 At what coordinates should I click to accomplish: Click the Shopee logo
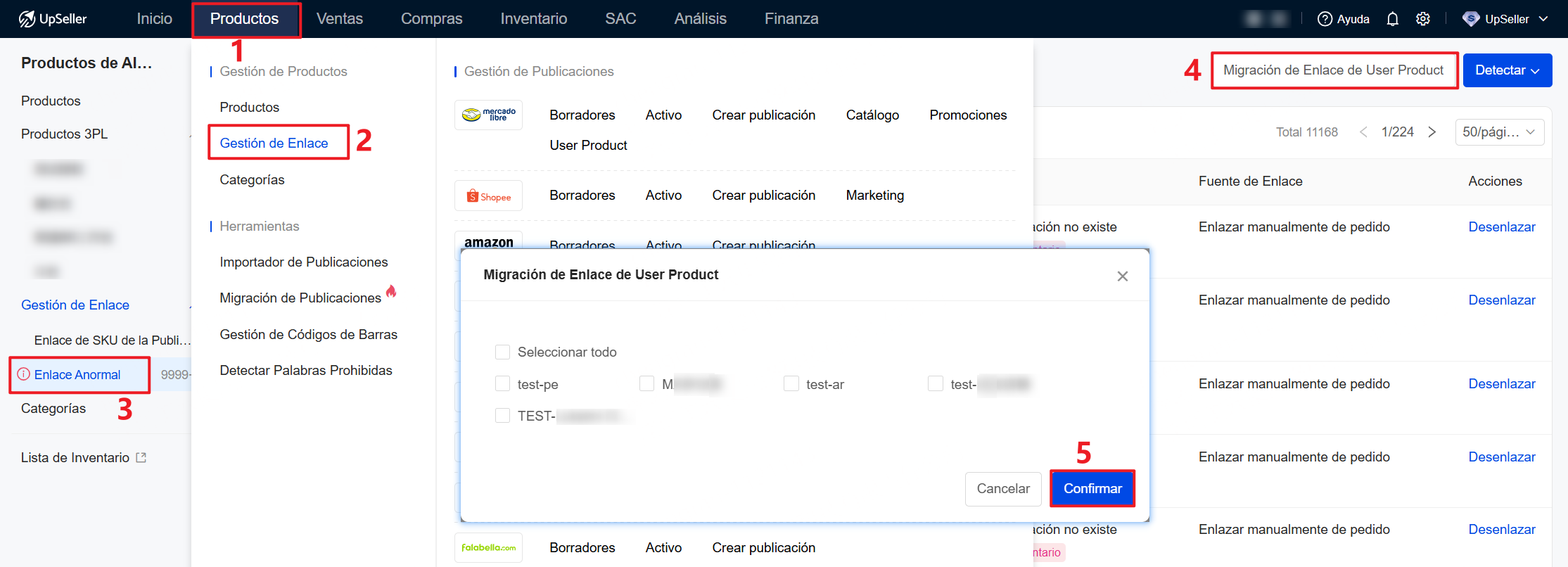pos(489,196)
